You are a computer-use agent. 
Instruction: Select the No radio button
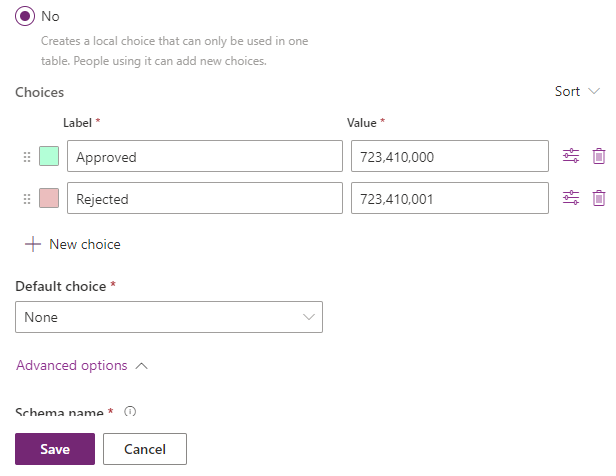(x=25, y=16)
